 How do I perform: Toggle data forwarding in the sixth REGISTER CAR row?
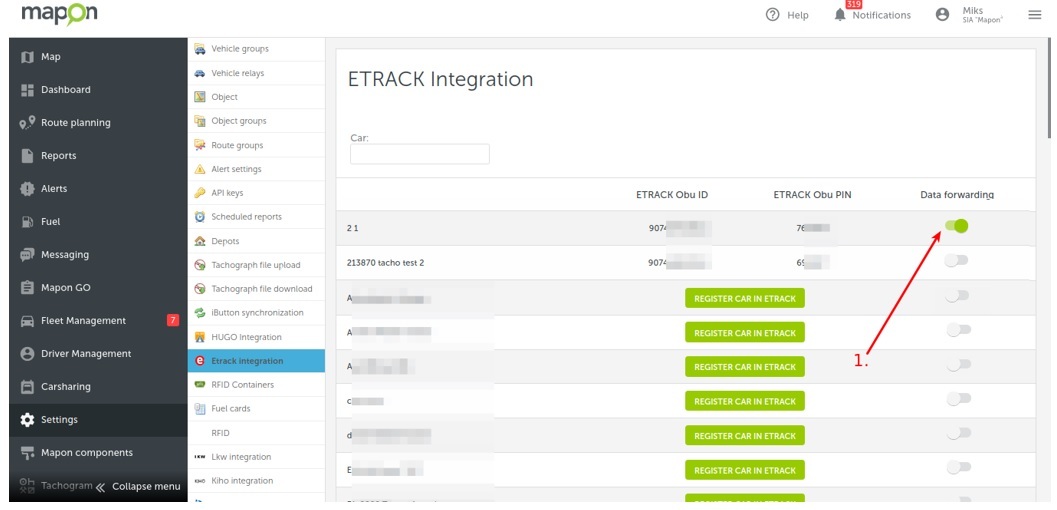958,467
